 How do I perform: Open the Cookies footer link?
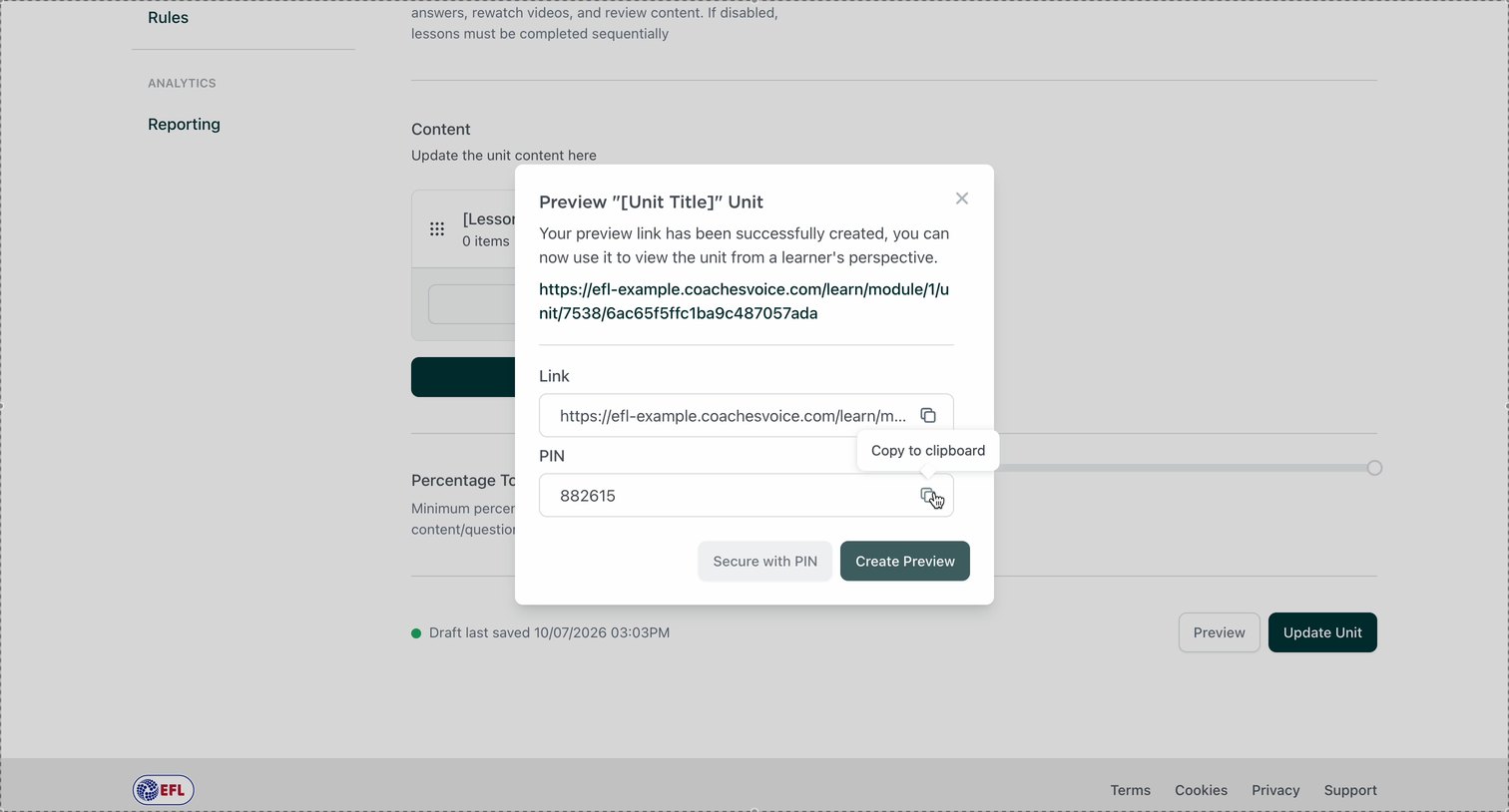click(1202, 790)
